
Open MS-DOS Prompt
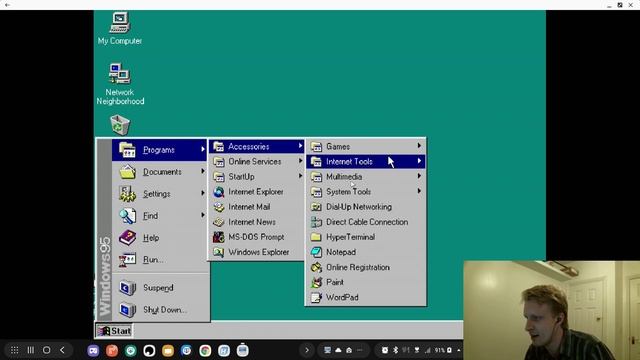tap(256, 237)
